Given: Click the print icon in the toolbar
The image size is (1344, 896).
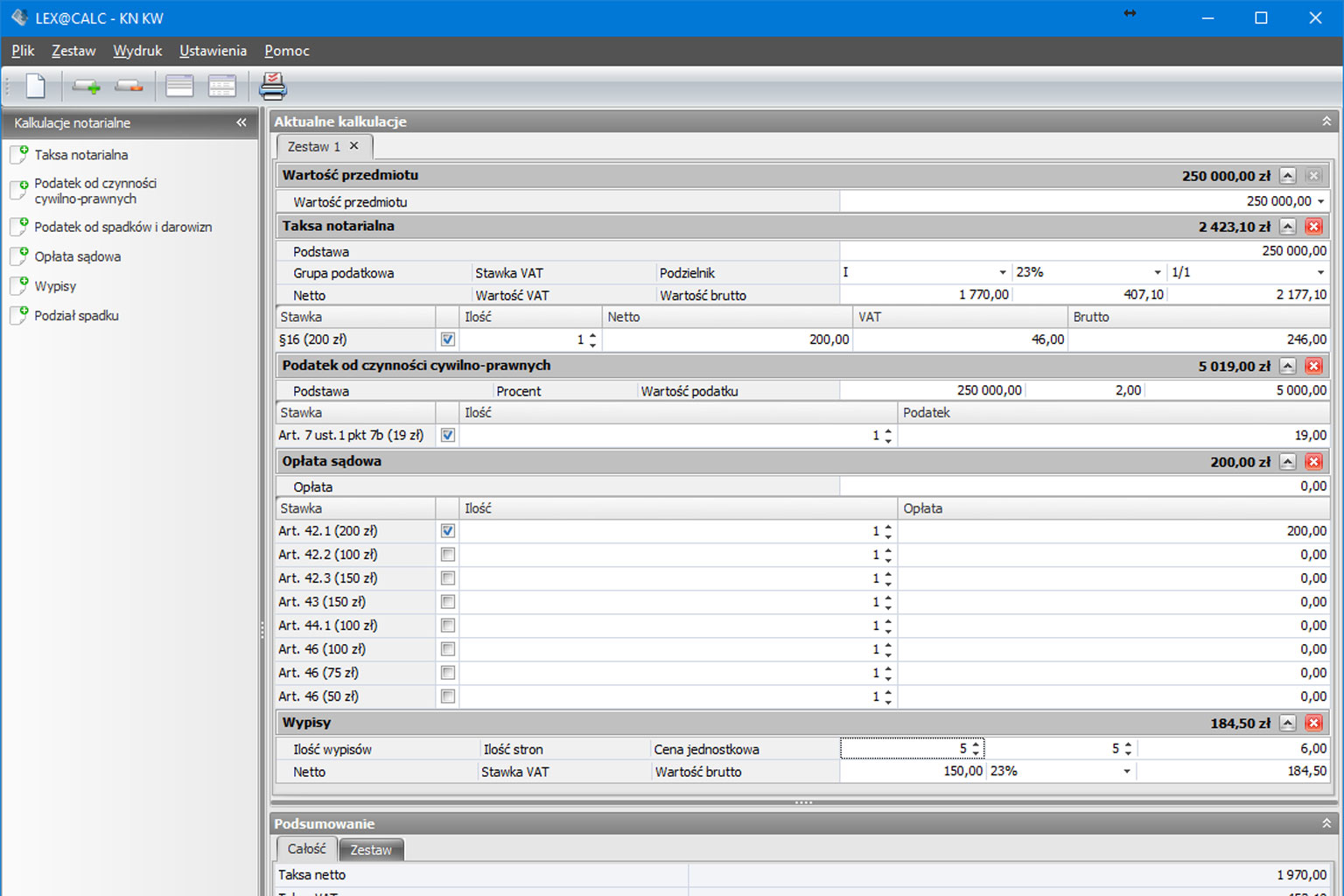Looking at the screenshot, I should (x=272, y=86).
